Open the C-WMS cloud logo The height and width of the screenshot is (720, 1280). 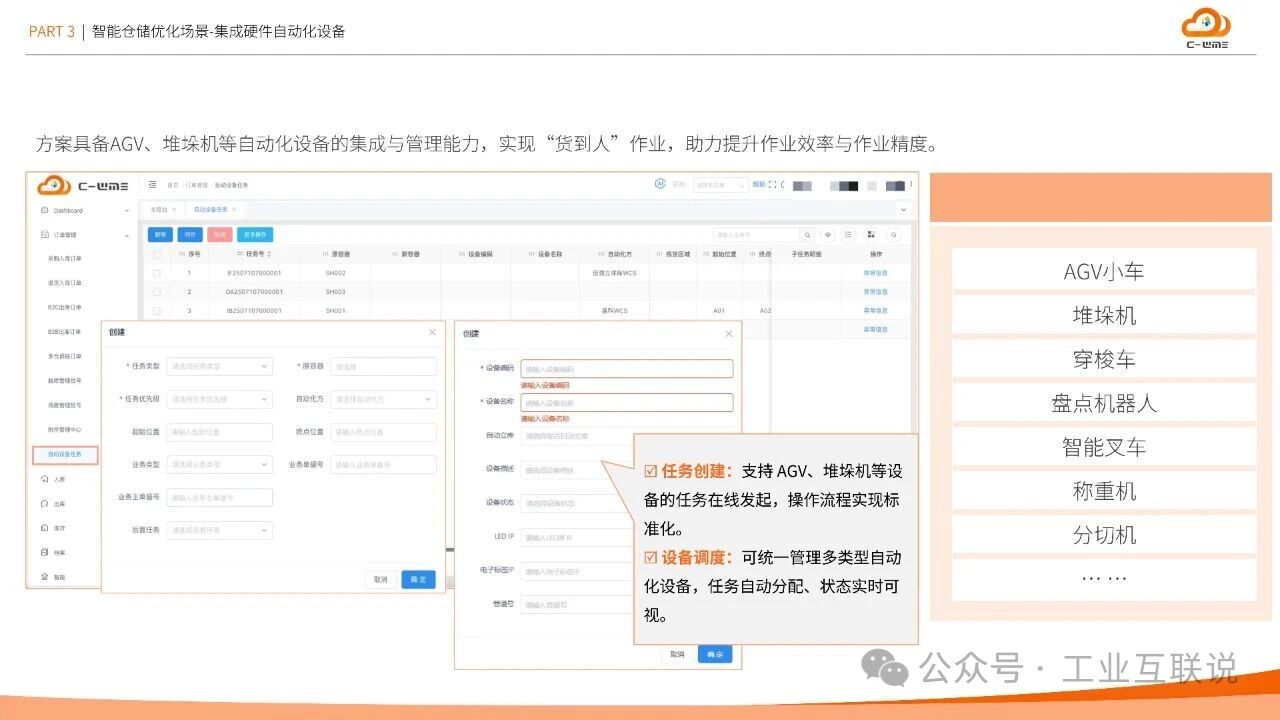click(56, 185)
